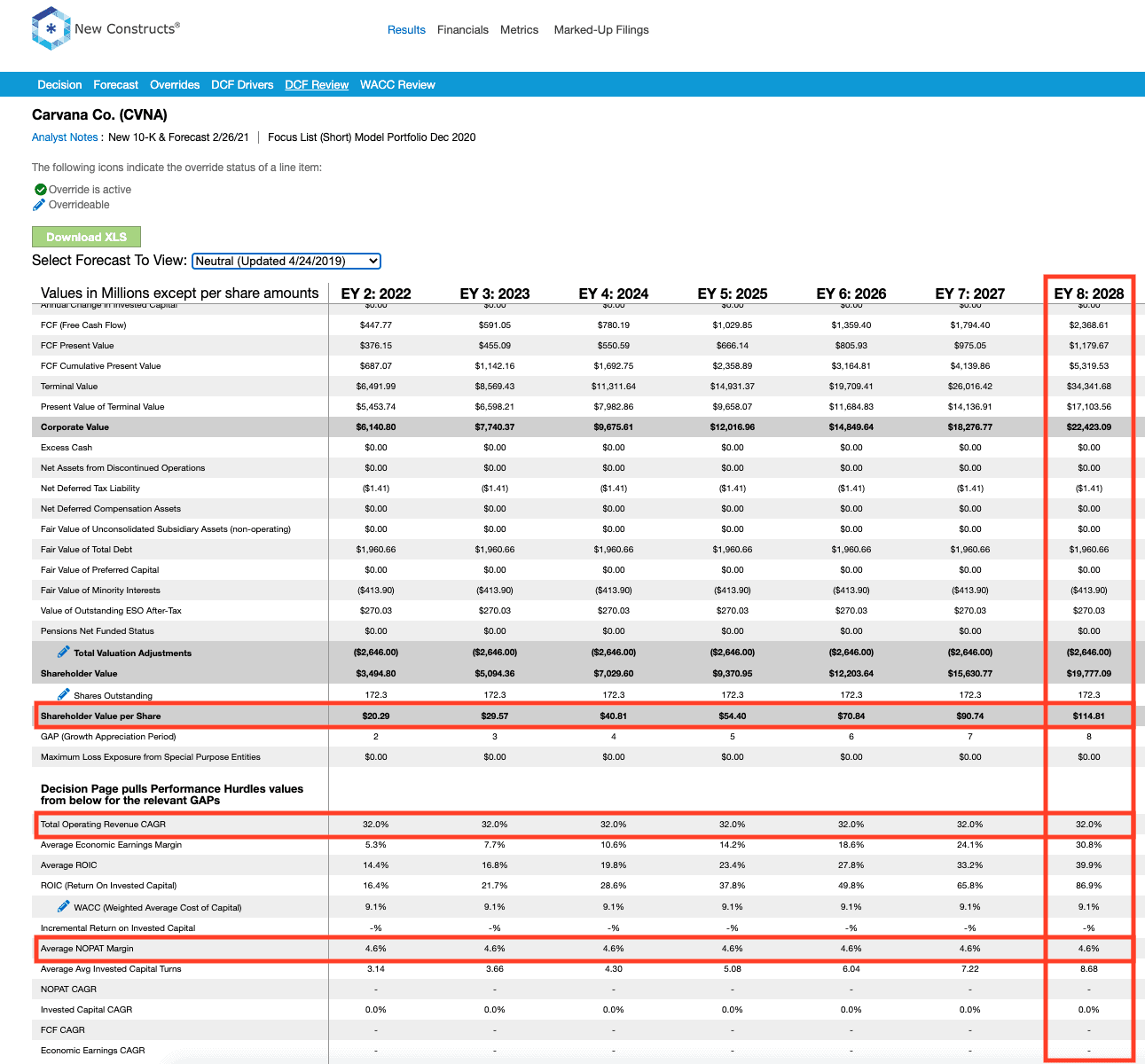1145x1064 pixels.
Task: Click the GAP (Growth Appreciation Period) row label
Action: coord(108,737)
